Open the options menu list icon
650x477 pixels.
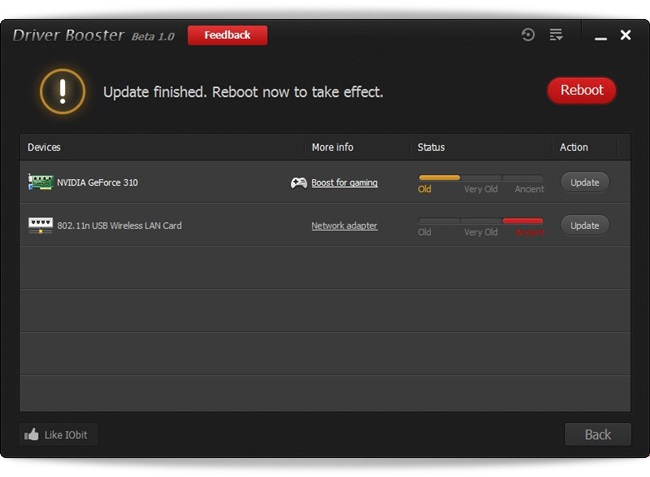[556, 35]
